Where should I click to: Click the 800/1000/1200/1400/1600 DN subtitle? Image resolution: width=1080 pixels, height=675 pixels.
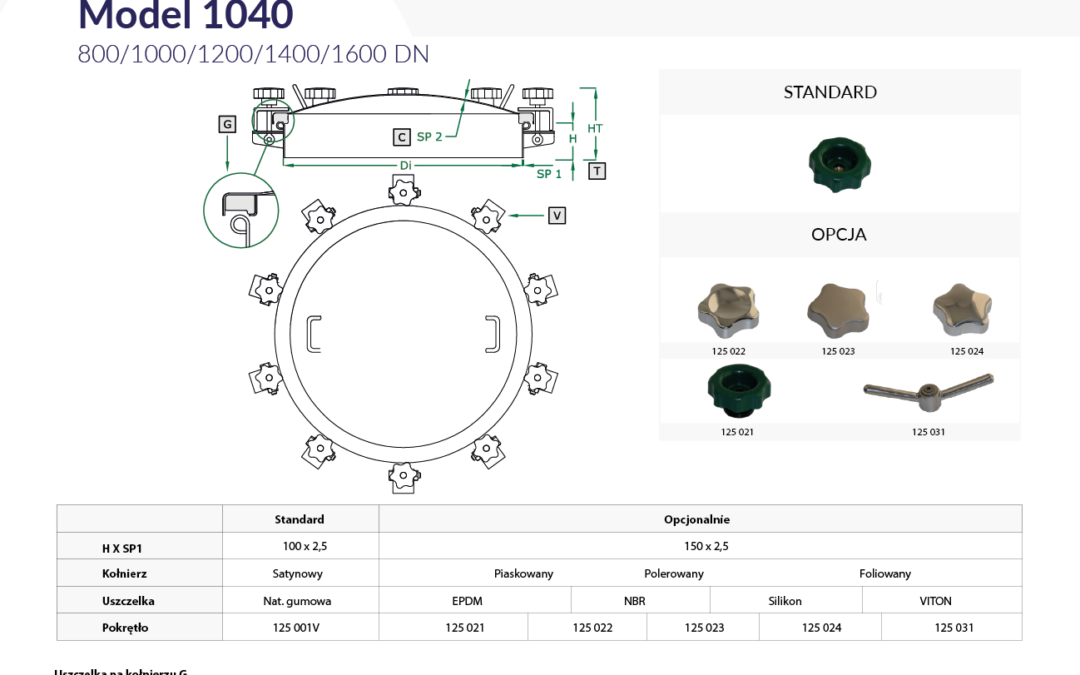pyautogui.click(x=253, y=54)
